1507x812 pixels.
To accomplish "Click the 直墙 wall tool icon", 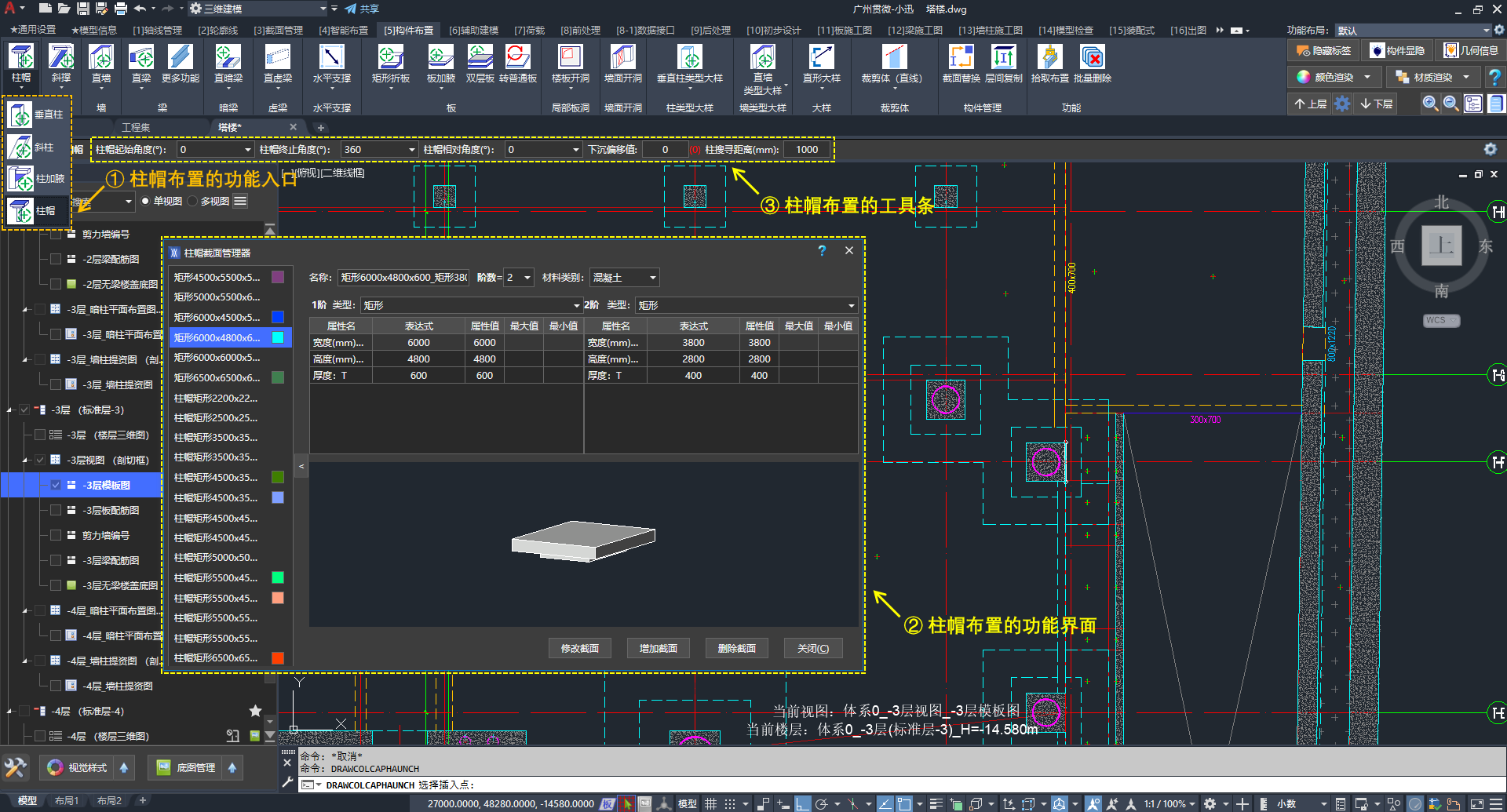I will (x=101, y=57).
